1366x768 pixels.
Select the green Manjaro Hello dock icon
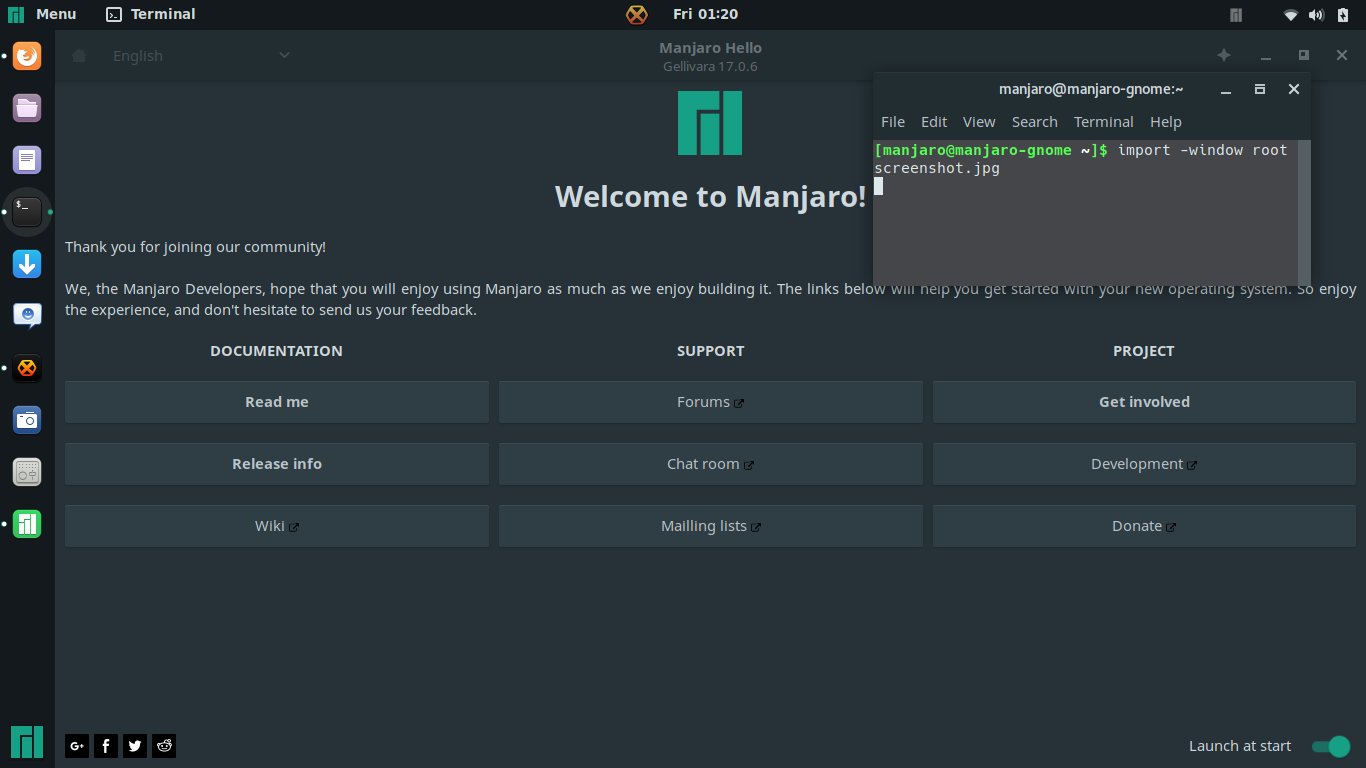point(27,524)
